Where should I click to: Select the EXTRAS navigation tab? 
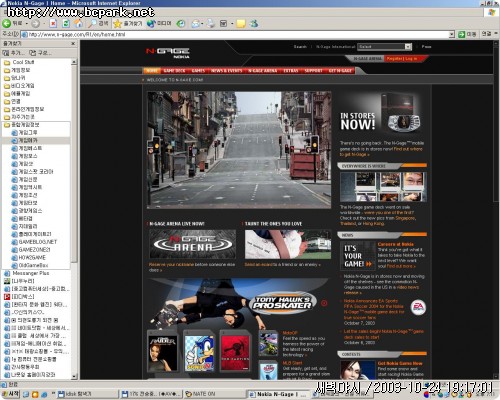pyautogui.click(x=291, y=71)
